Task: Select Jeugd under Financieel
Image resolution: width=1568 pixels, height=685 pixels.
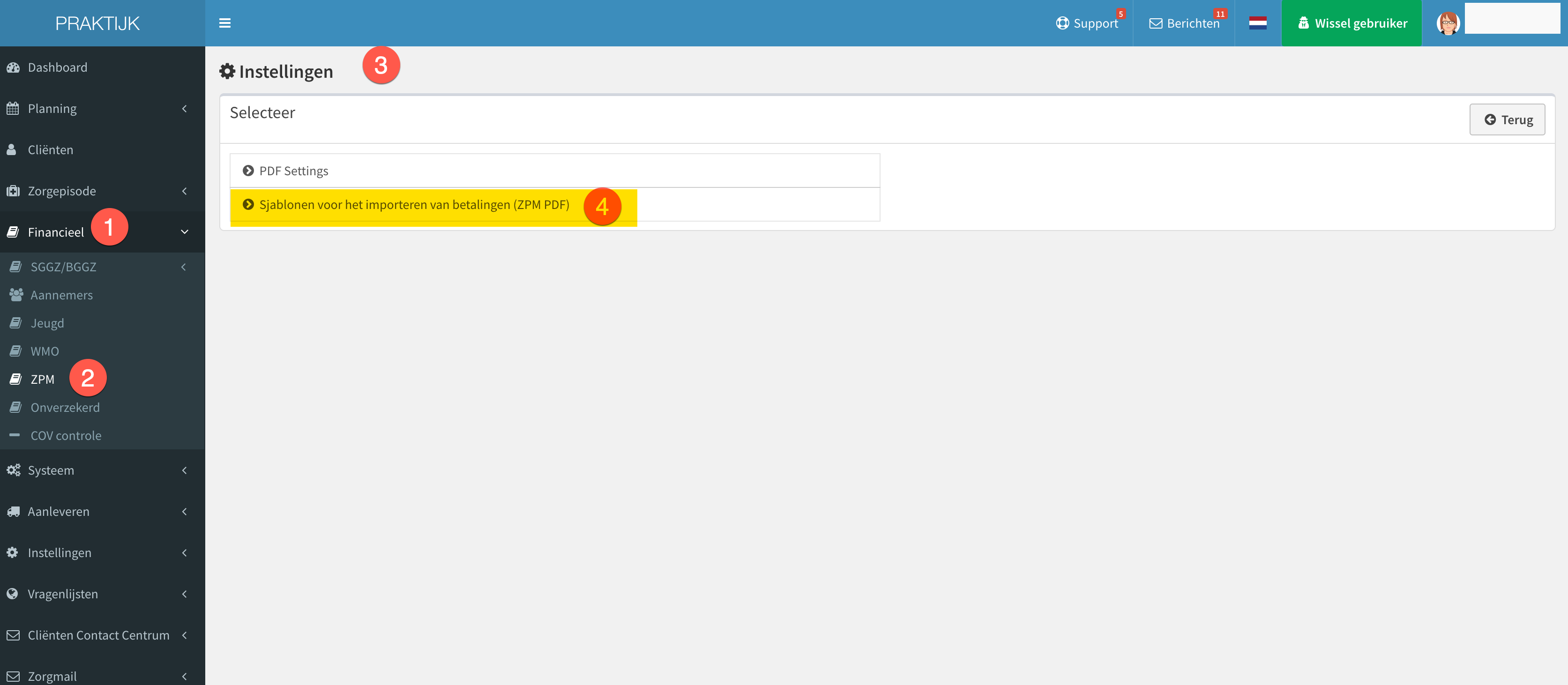Action: [x=102, y=323]
